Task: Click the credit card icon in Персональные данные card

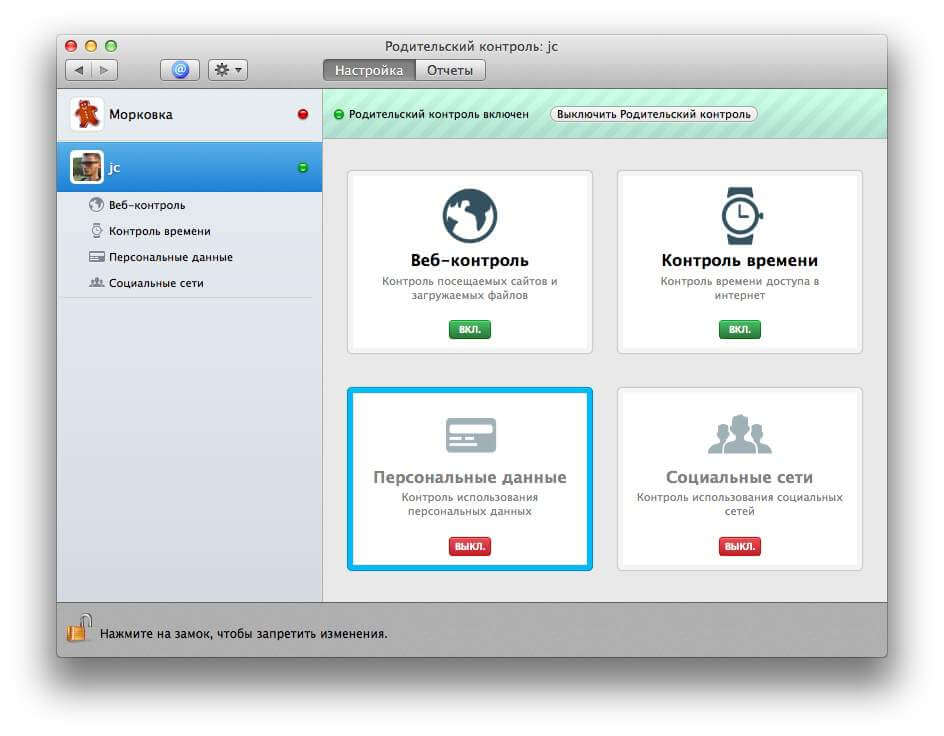Action: click(x=471, y=434)
